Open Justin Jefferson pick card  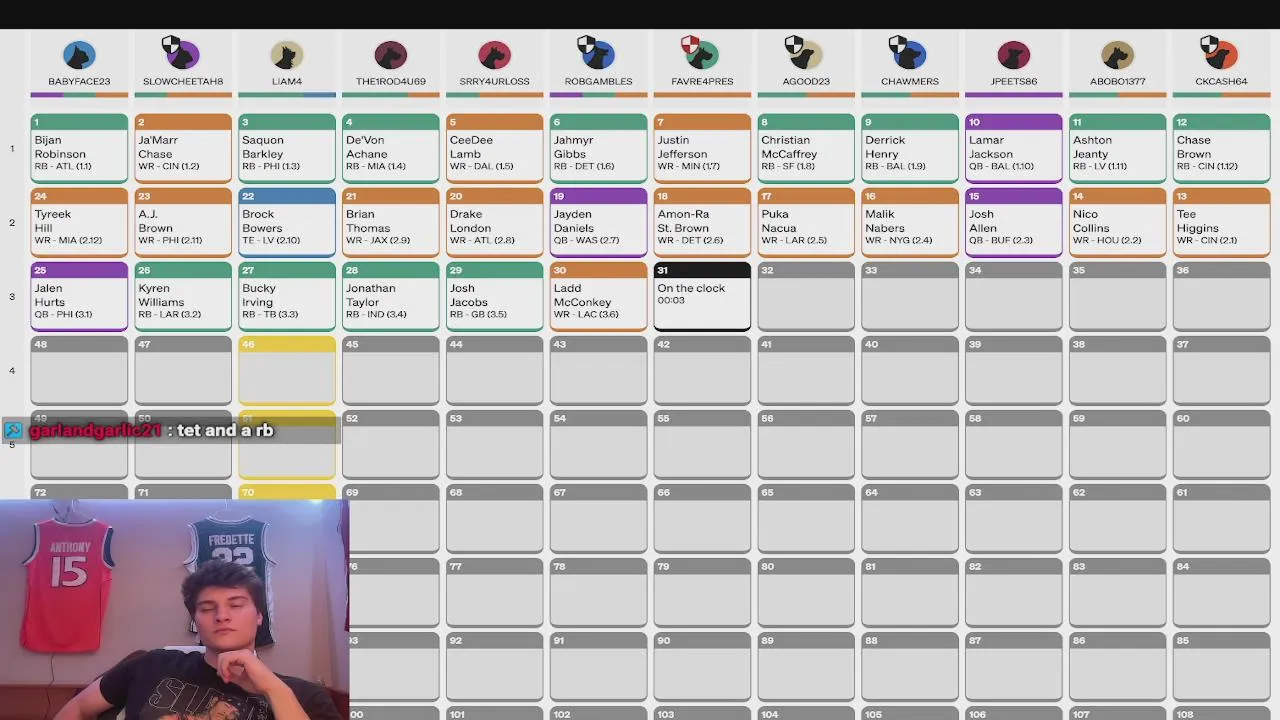click(x=702, y=148)
